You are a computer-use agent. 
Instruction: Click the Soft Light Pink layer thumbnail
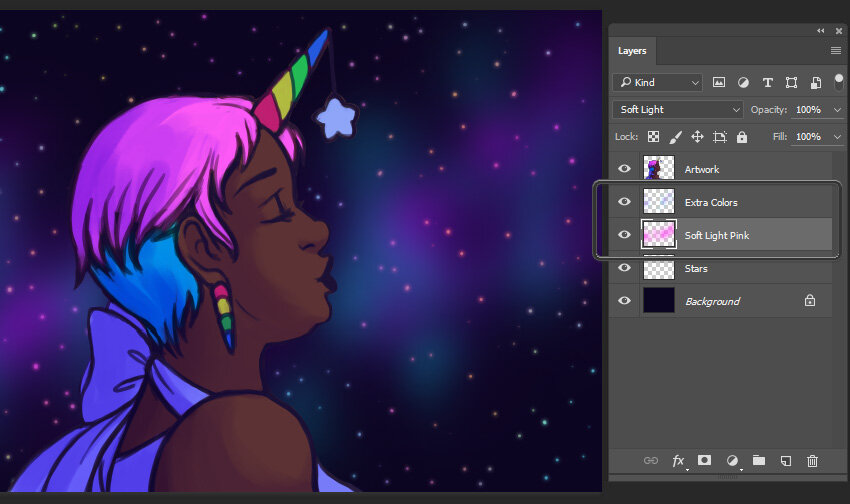[x=659, y=234]
